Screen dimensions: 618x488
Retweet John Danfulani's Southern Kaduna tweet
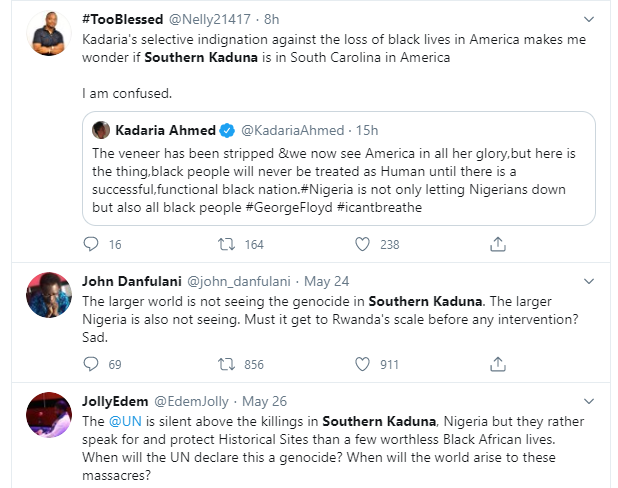[227, 364]
